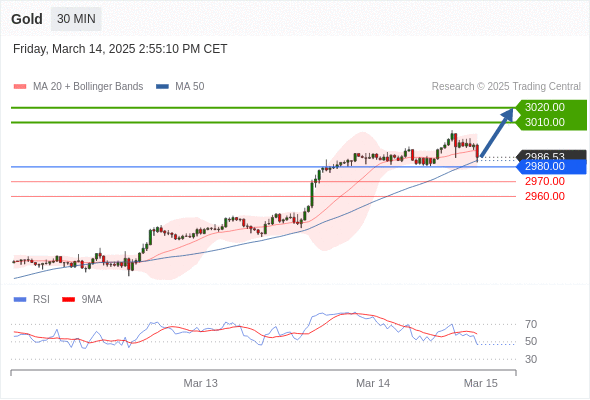Select the MA 50 legend label
Image resolution: width=590 pixels, height=400 pixels.
coord(190,87)
